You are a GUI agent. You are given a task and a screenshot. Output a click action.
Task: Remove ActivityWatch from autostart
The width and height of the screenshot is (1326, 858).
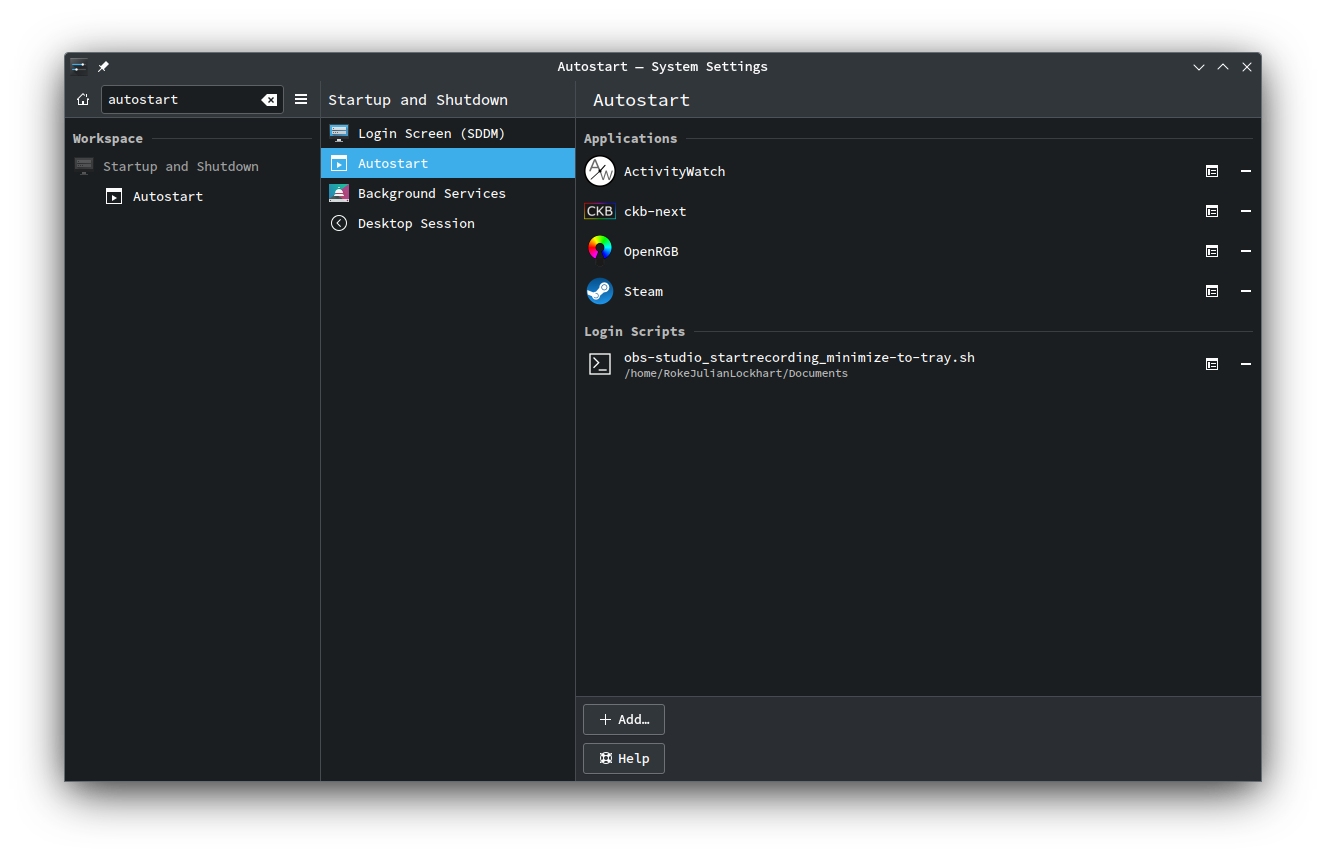coord(1246,171)
